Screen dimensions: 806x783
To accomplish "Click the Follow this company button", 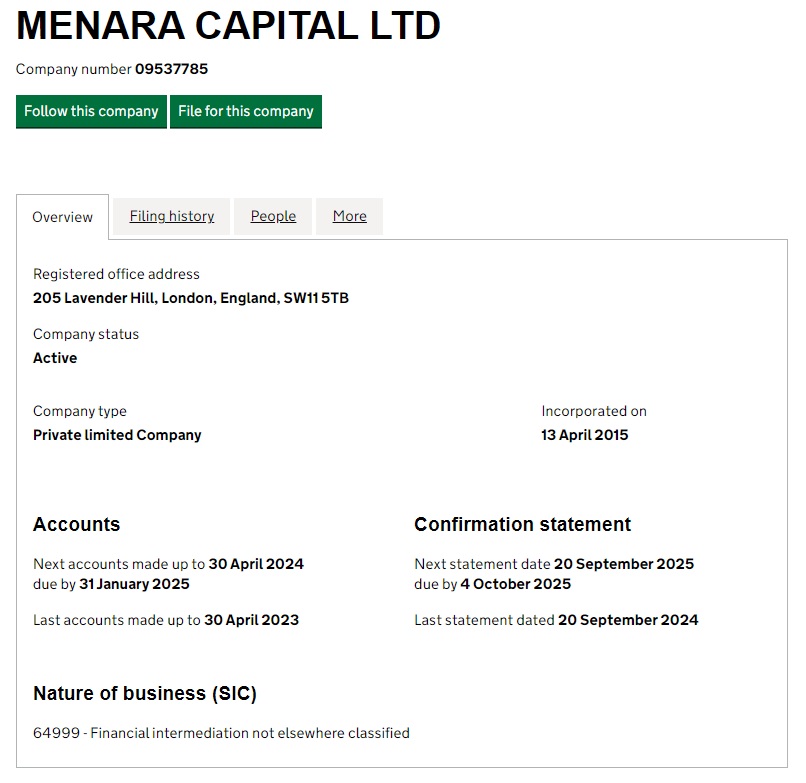I will (x=91, y=111).
